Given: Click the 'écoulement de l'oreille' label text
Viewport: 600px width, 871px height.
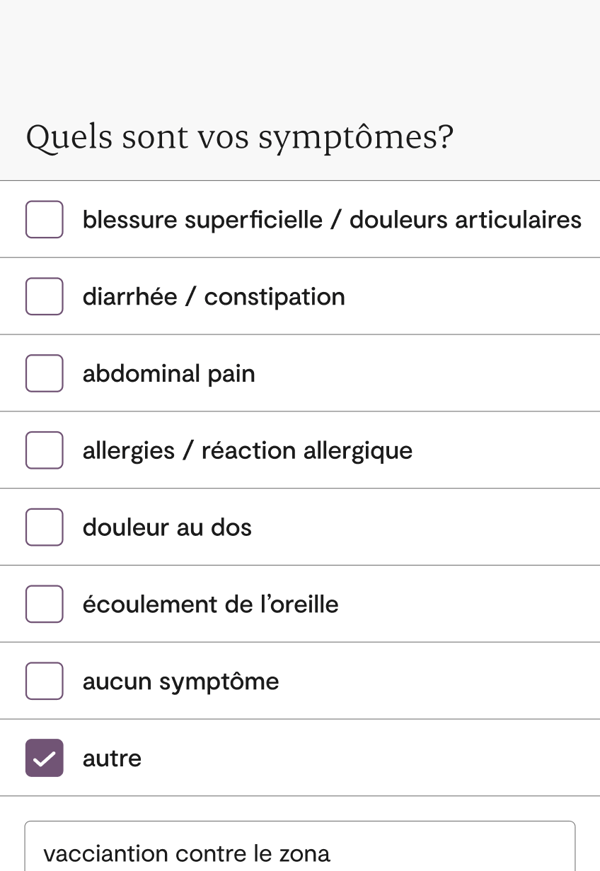Looking at the screenshot, I should pos(210,605).
